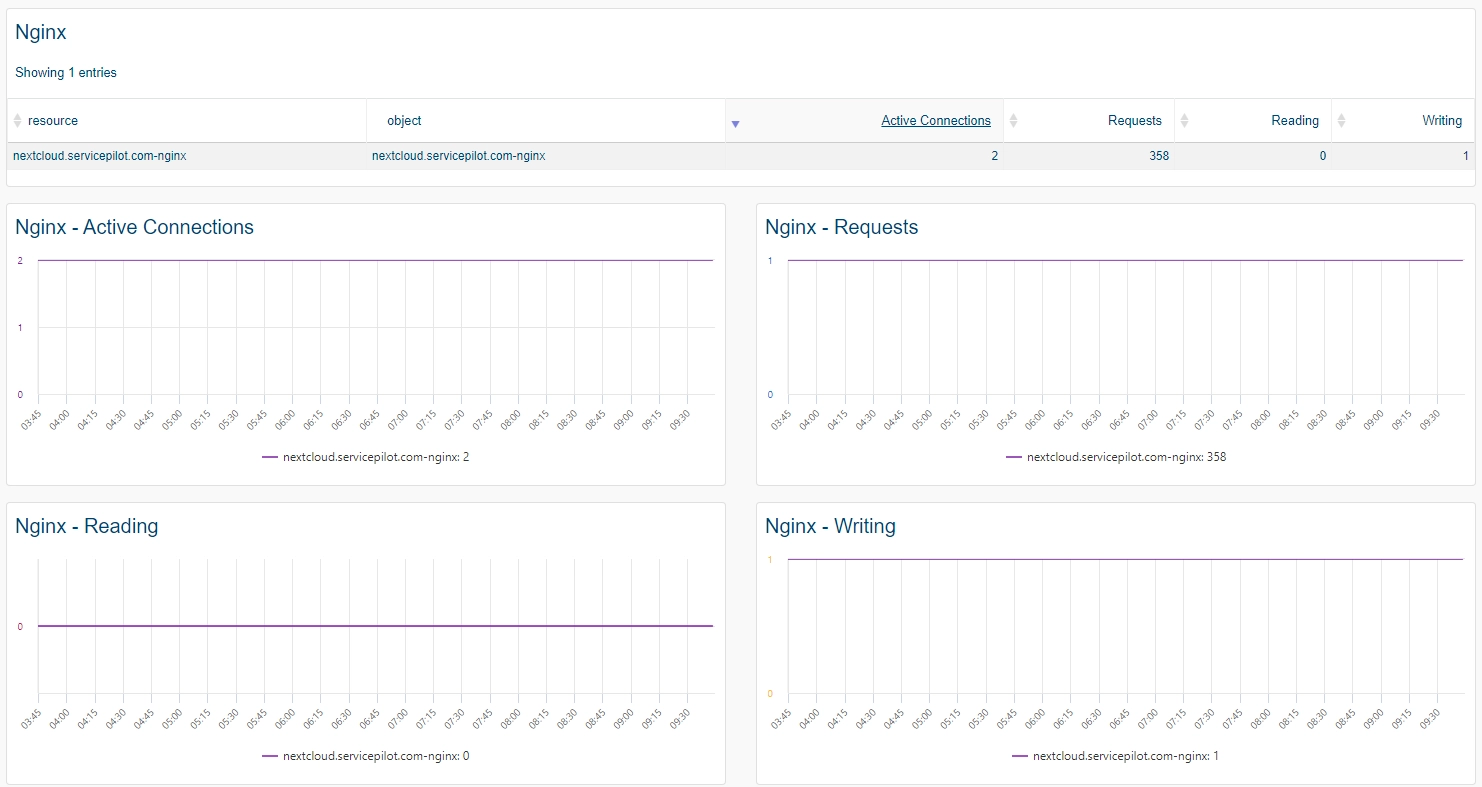Click 08:00 axis label in Requests chart

tap(1260, 418)
